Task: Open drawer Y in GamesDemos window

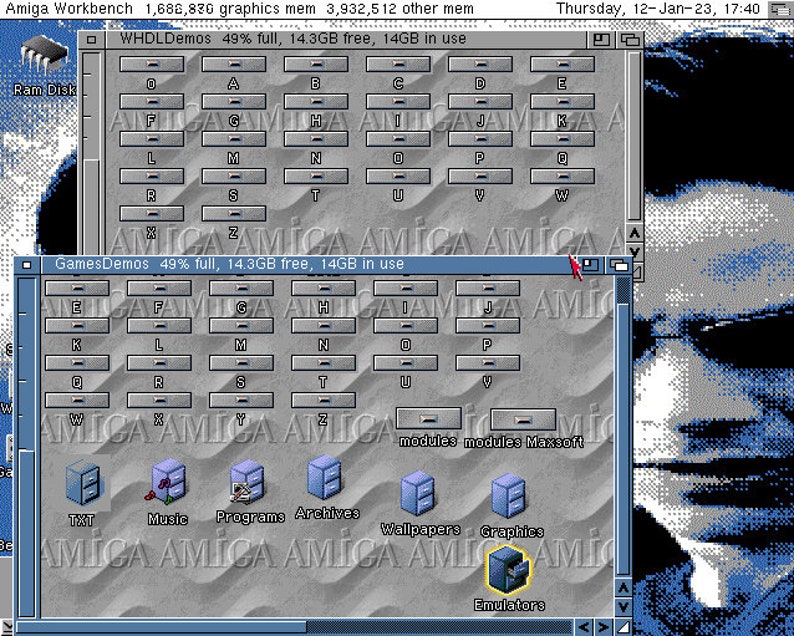Action: click(x=242, y=400)
